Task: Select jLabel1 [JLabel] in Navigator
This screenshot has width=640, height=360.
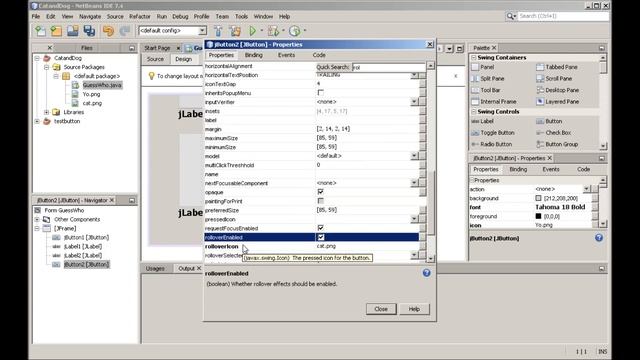Action: point(83,246)
